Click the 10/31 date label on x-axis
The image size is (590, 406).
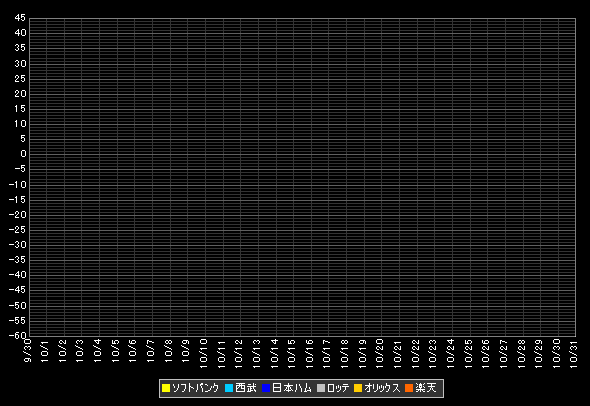574,353
